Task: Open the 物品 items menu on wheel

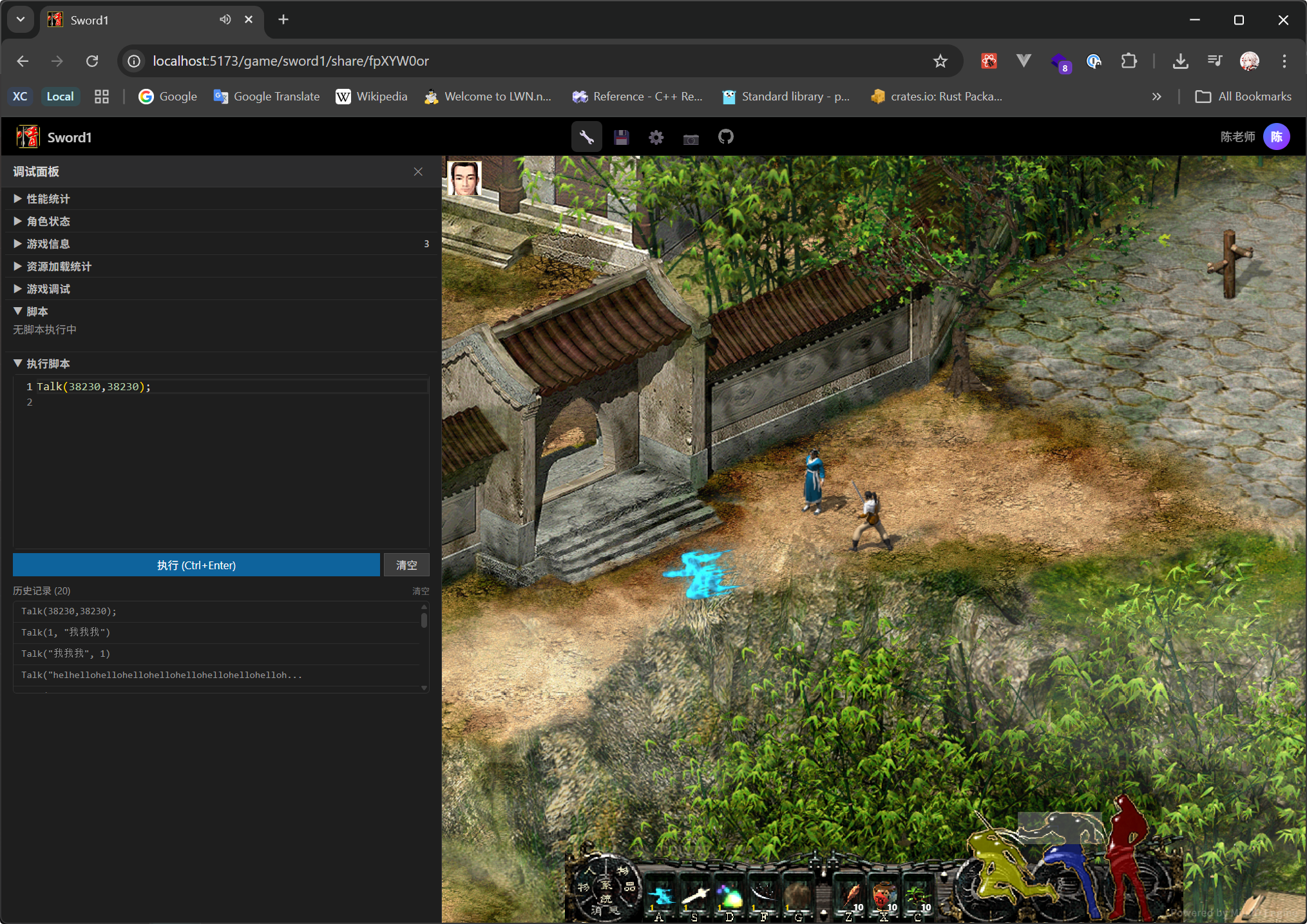Action: tap(627, 879)
